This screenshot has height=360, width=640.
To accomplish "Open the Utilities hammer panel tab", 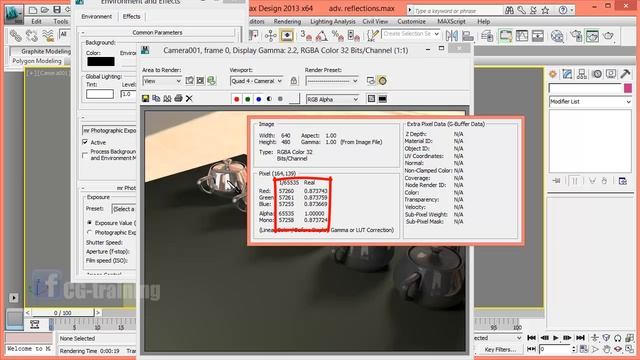I will (625, 74).
